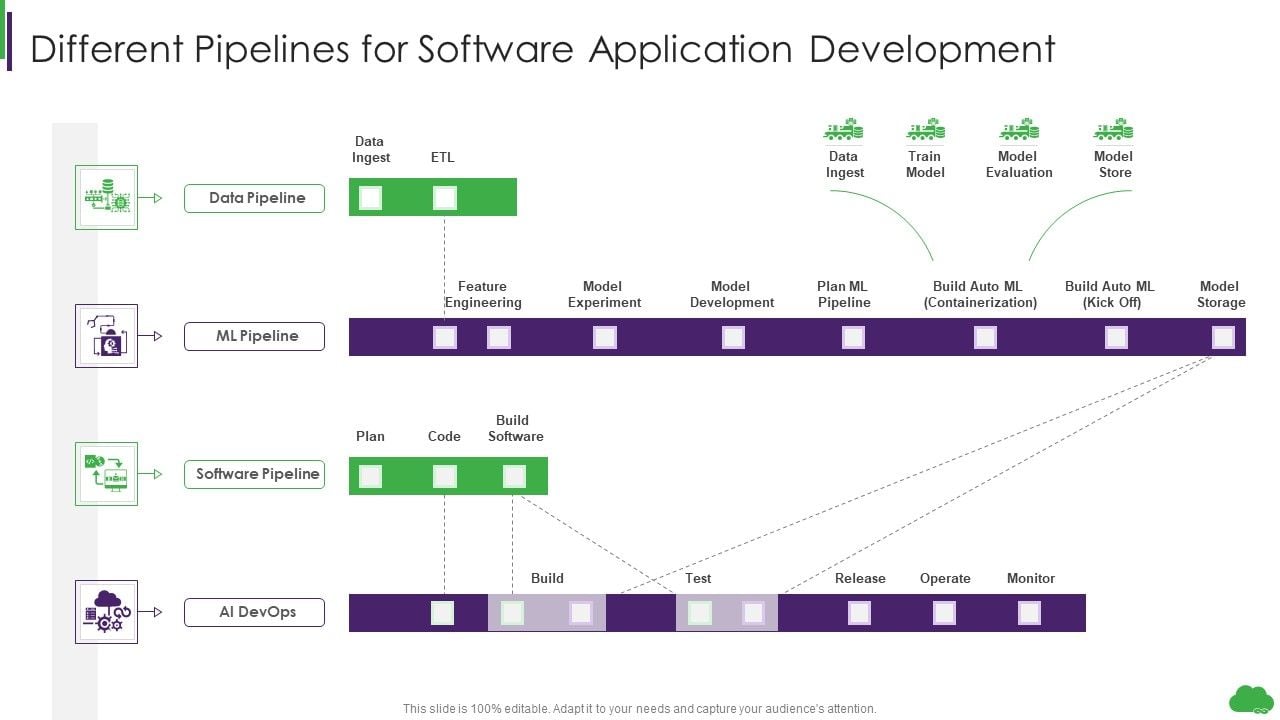This screenshot has width=1280, height=720.
Task: Click the ML Pipeline process icon
Action: click(x=106, y=335)
